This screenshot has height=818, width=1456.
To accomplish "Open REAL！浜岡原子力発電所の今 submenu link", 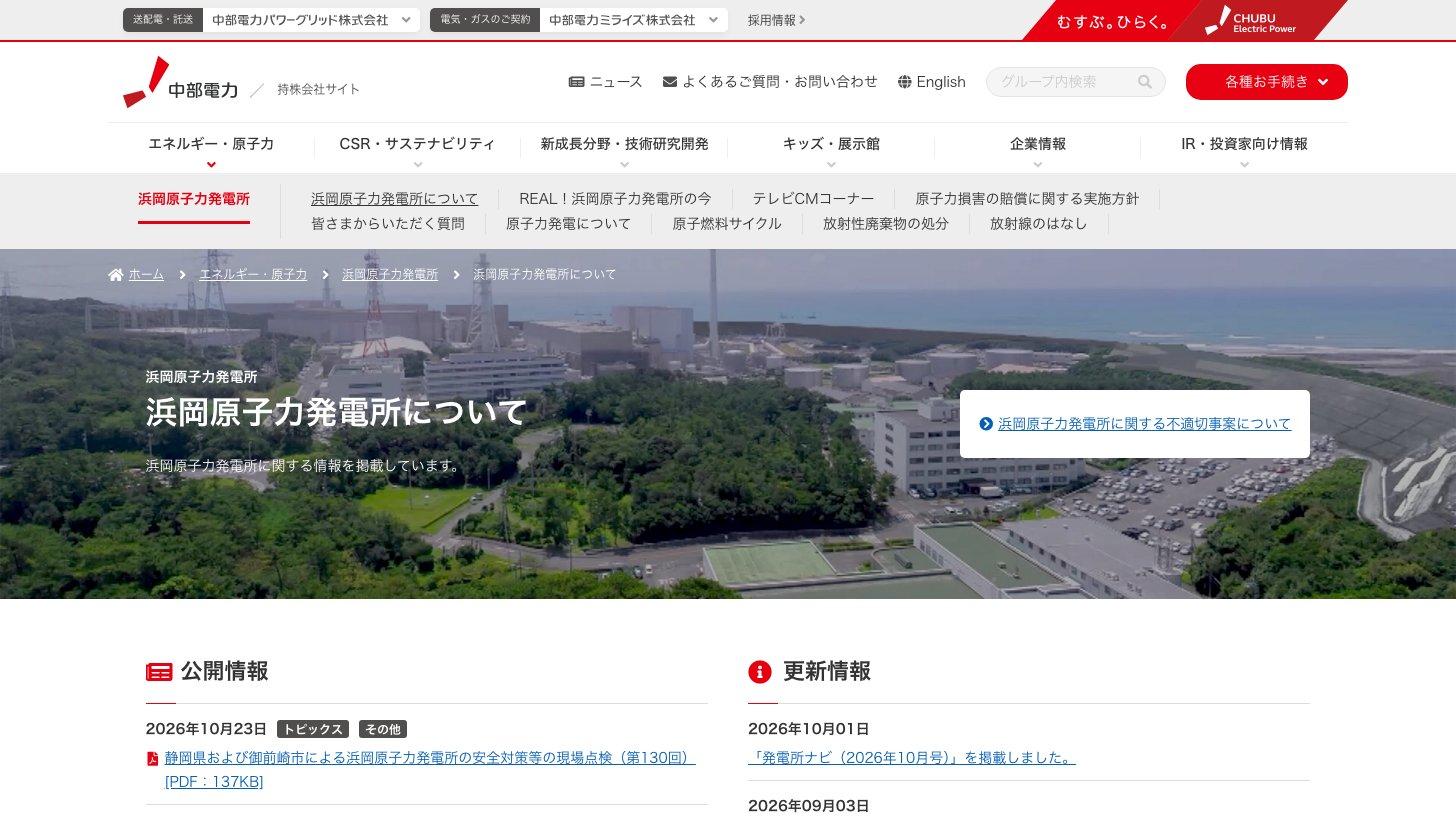I will (x=615, y=199).
